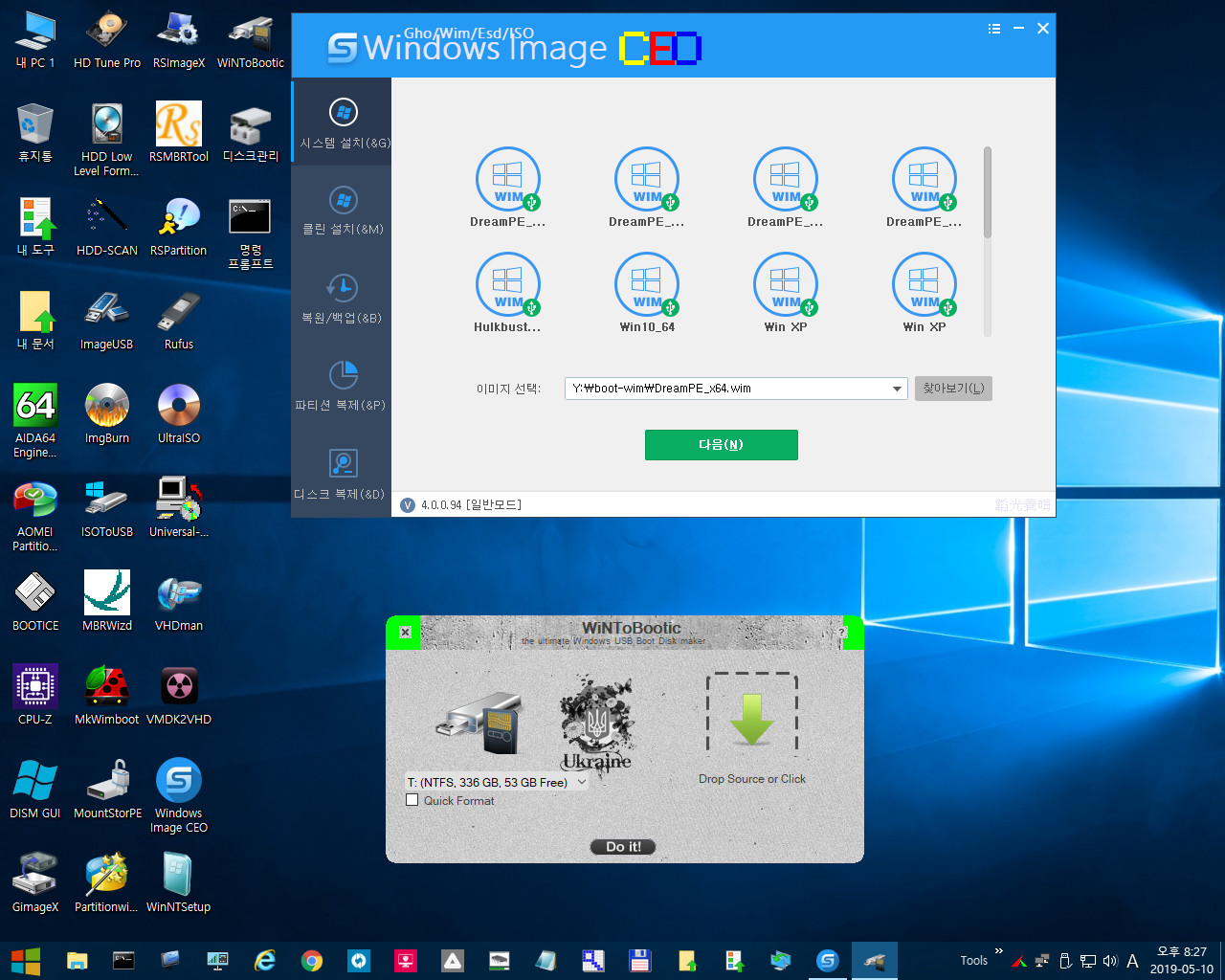Open the Windows Start button
This screenshot has height=980, width=1225.
click(x=26, y=961)
